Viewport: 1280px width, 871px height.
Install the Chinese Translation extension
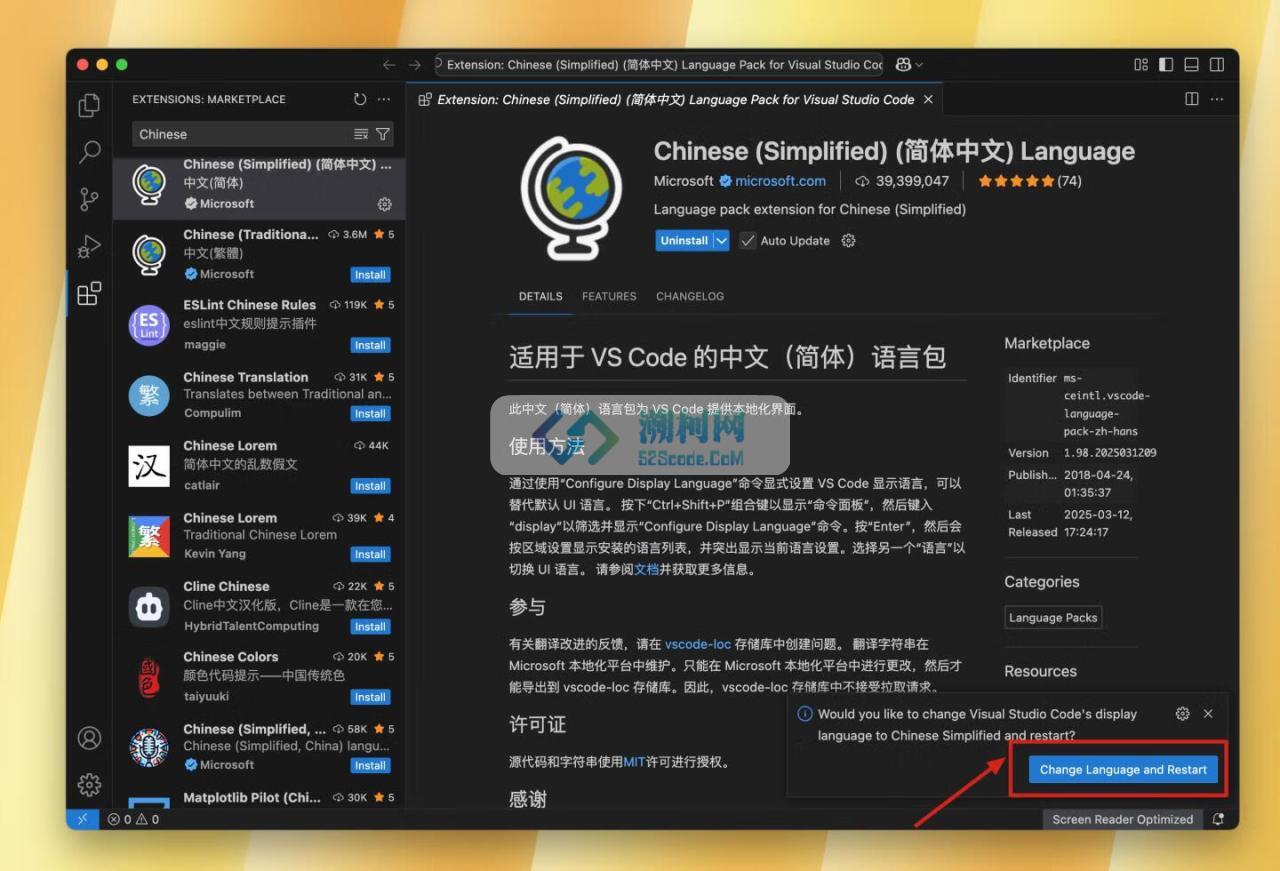[x=370, y=414]
